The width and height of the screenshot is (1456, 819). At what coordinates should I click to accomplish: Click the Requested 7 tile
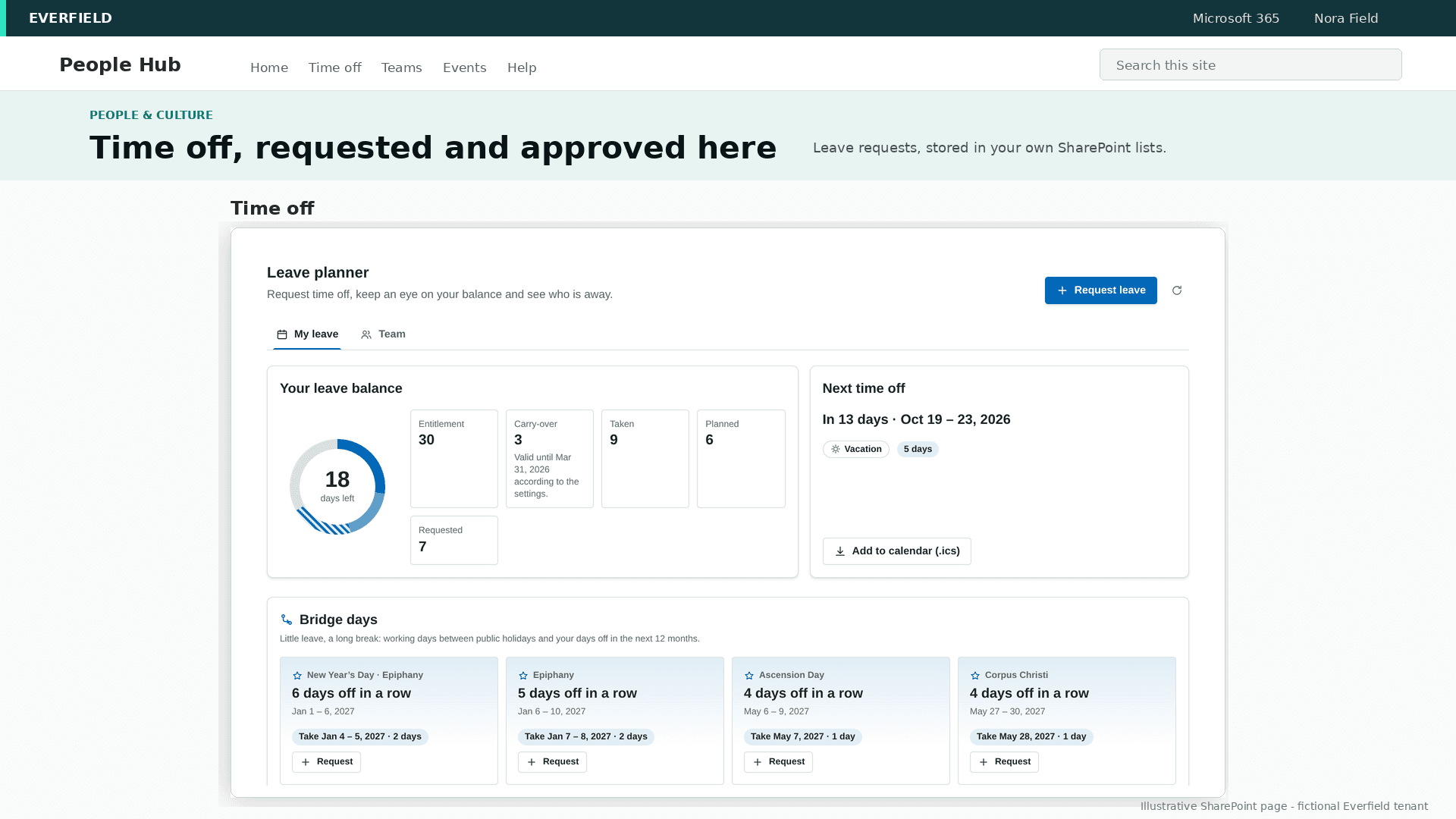click(x=454, y=541)
